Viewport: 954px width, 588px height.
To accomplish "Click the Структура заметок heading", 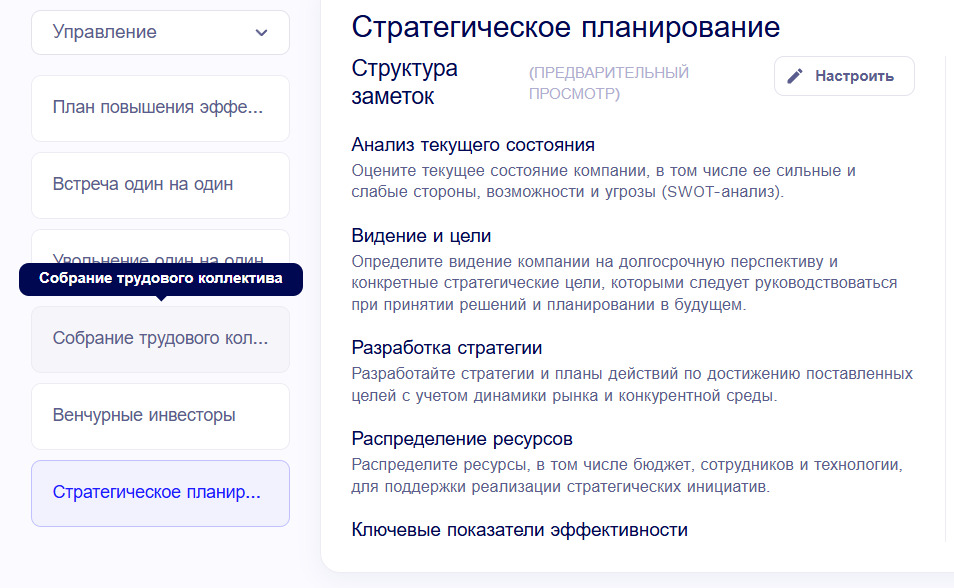I will click(x=405, y=82).
